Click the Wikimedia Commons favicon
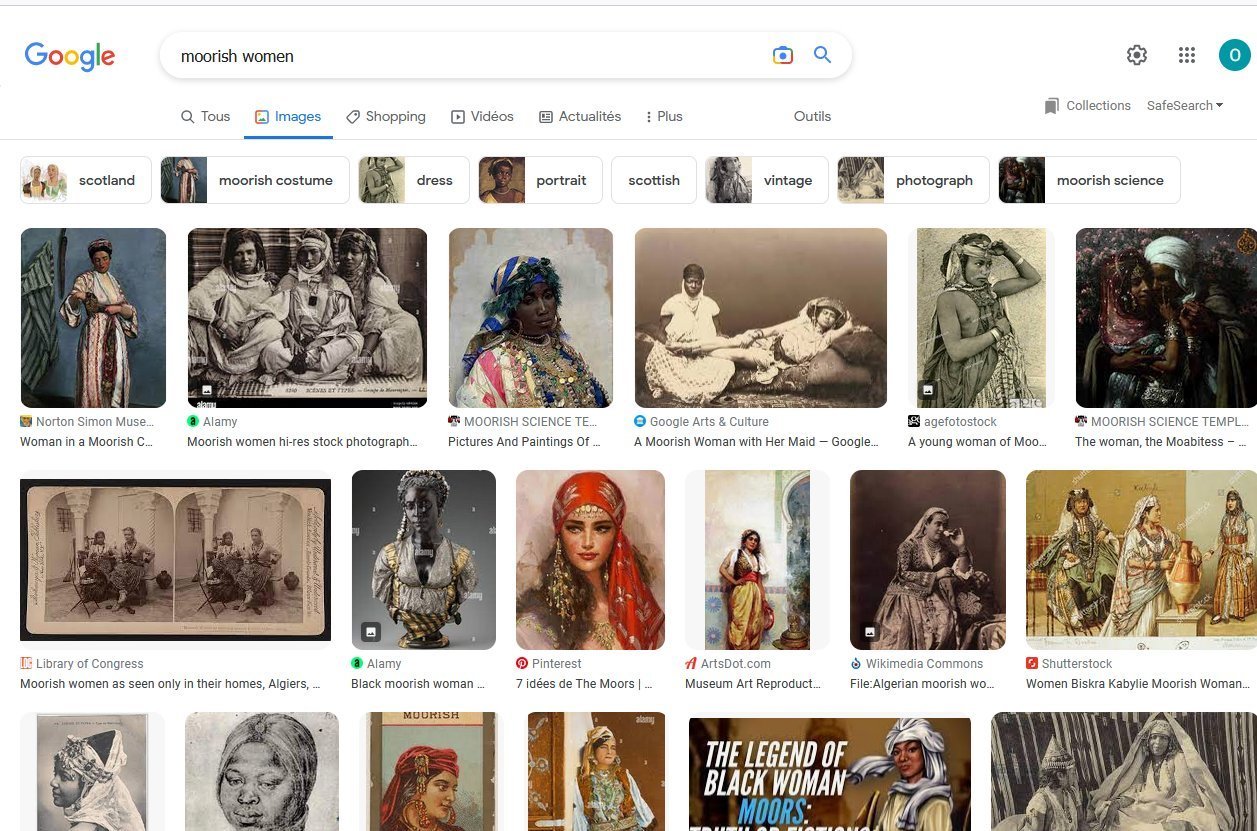The height and width of the screenshot is (831, 1257). 856,664
